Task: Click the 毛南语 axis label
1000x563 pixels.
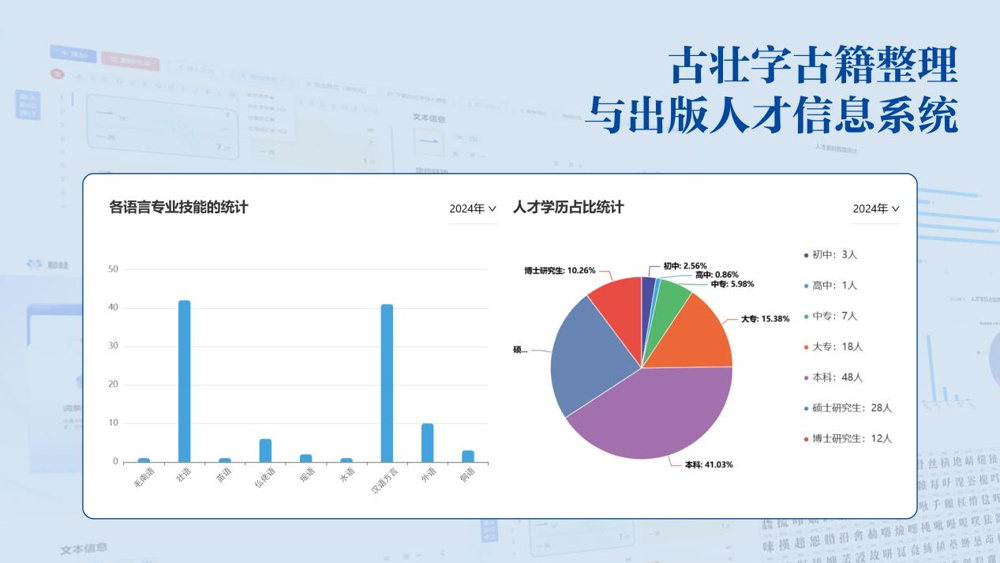Action: tap(144, 478)
